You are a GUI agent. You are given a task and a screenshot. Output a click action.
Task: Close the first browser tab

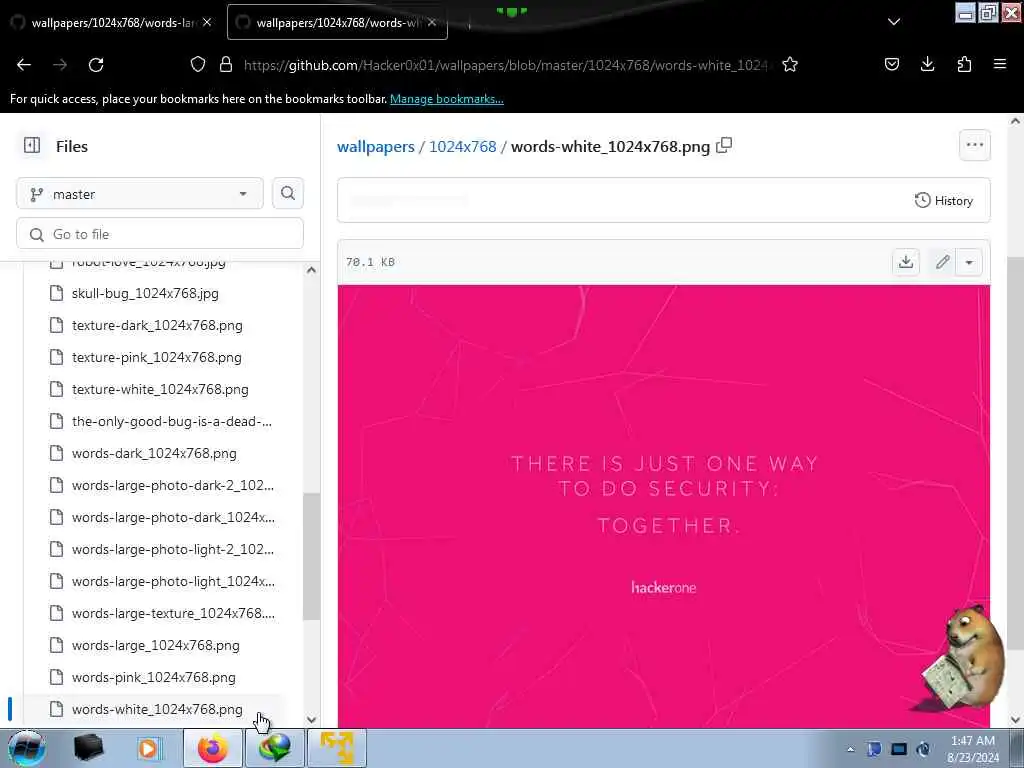[207, 22]
